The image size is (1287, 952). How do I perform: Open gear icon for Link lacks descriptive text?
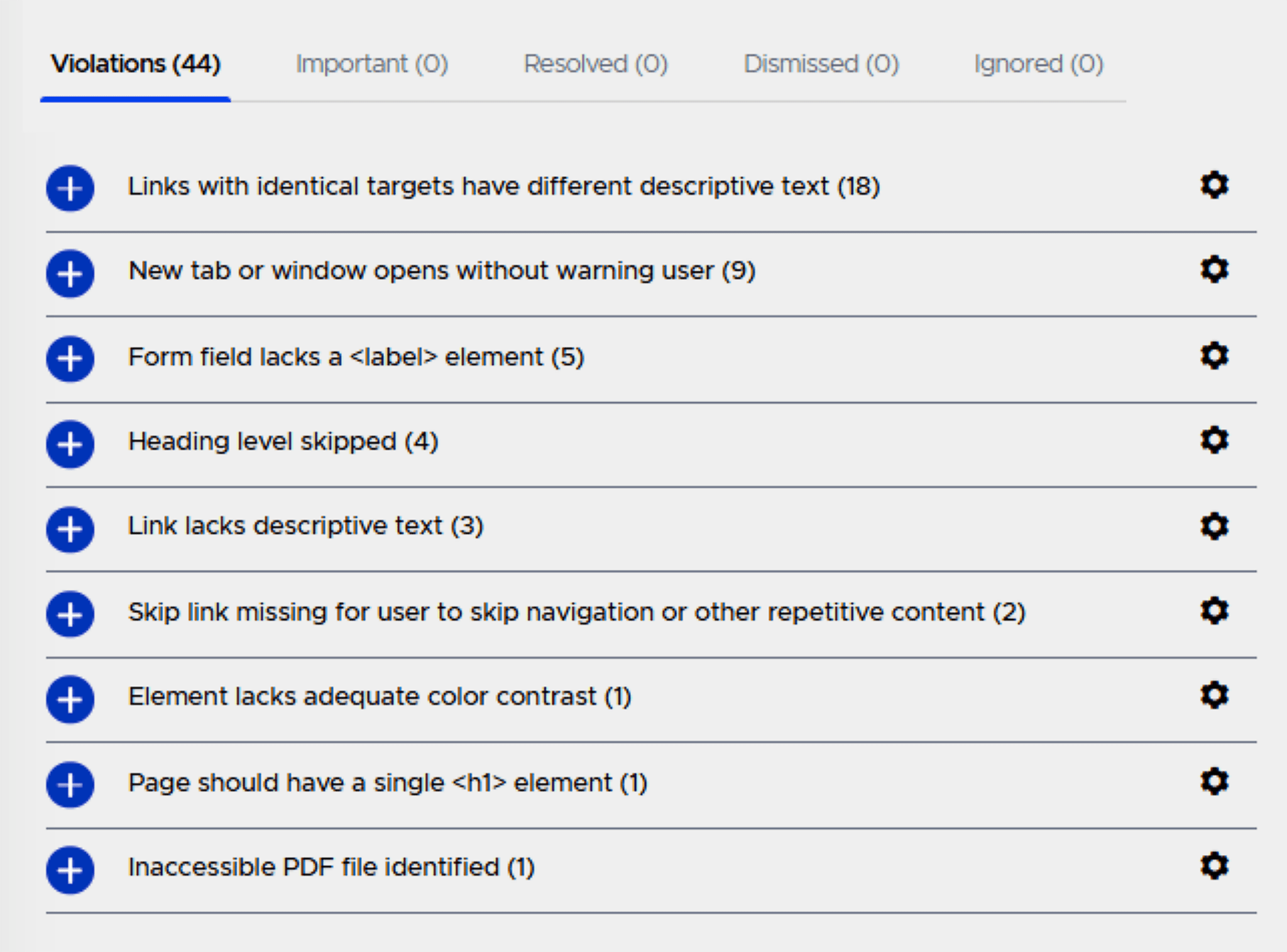1214,526
